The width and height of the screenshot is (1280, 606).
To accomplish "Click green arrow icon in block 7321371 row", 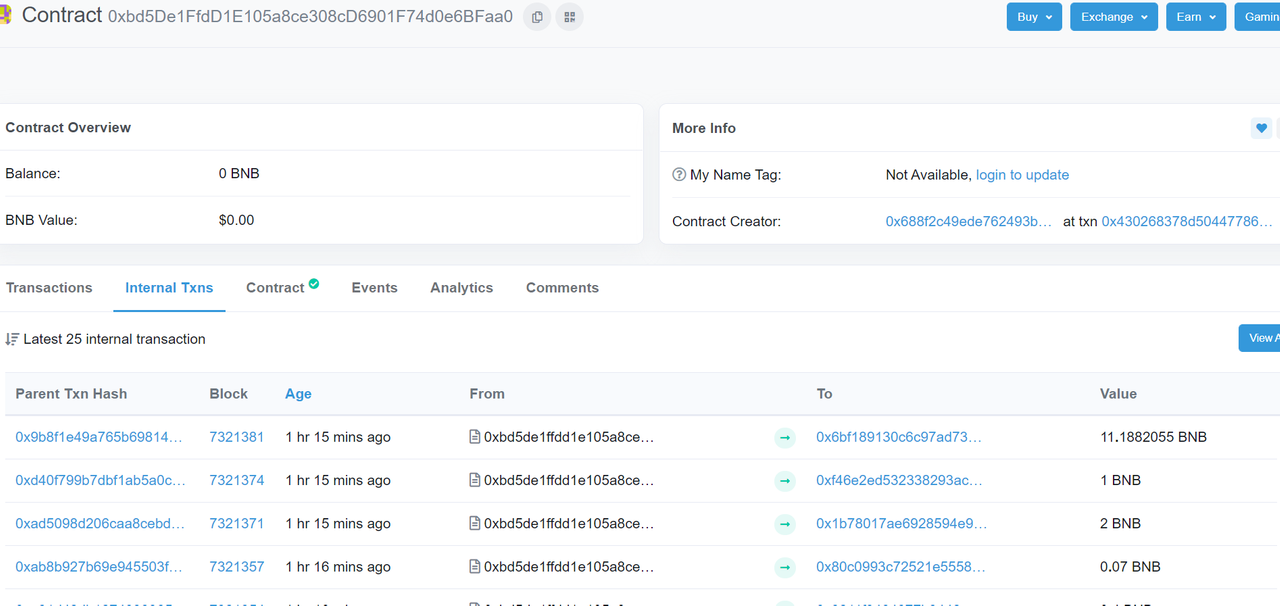I will point(785,524).
